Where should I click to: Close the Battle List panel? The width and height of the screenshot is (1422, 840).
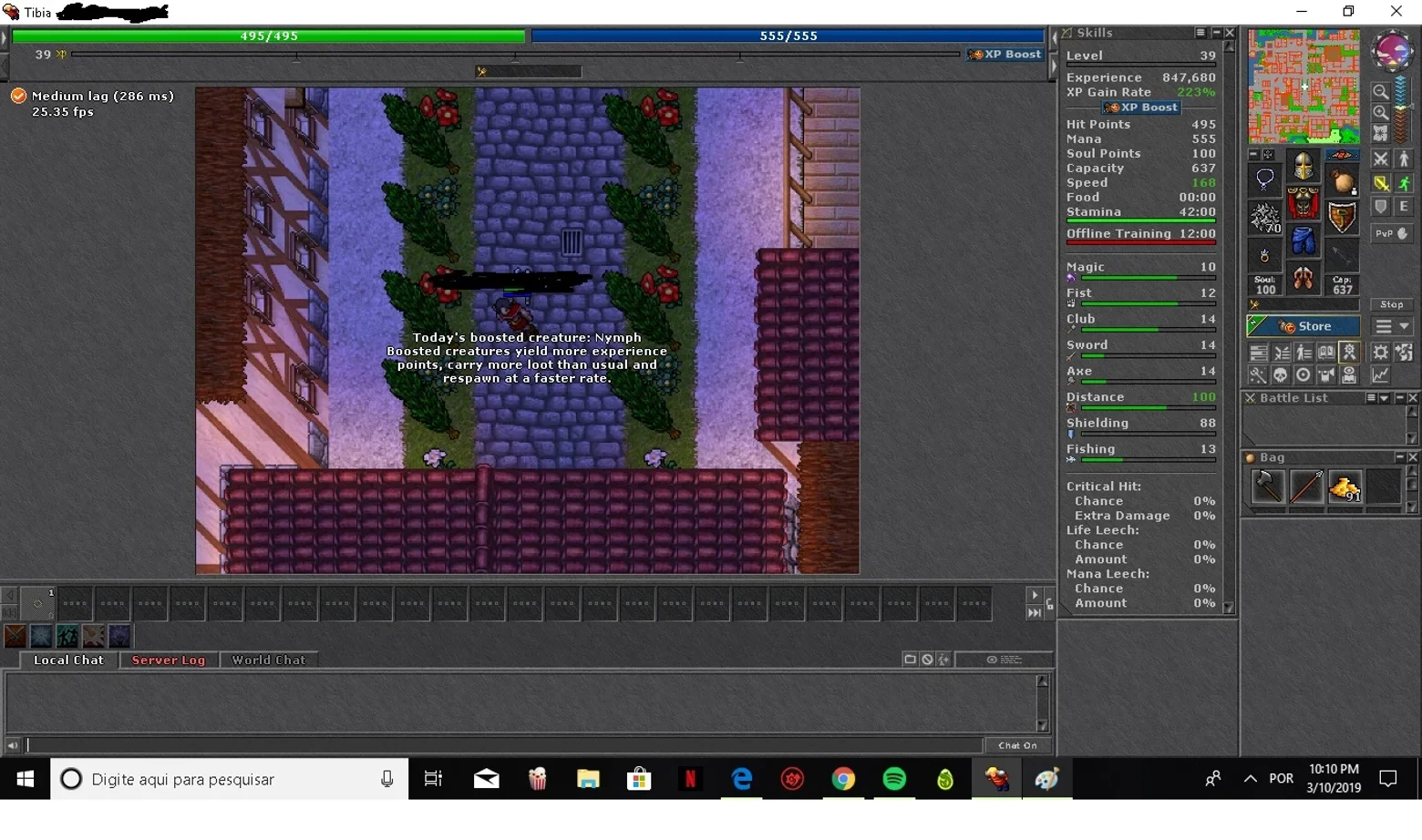click(1413, 398)
